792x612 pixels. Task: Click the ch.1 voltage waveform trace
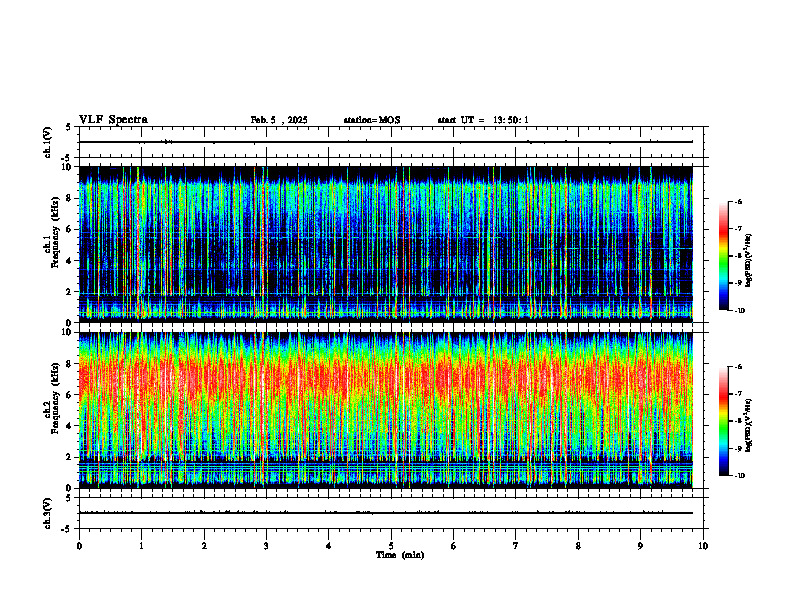pos(386,142)
